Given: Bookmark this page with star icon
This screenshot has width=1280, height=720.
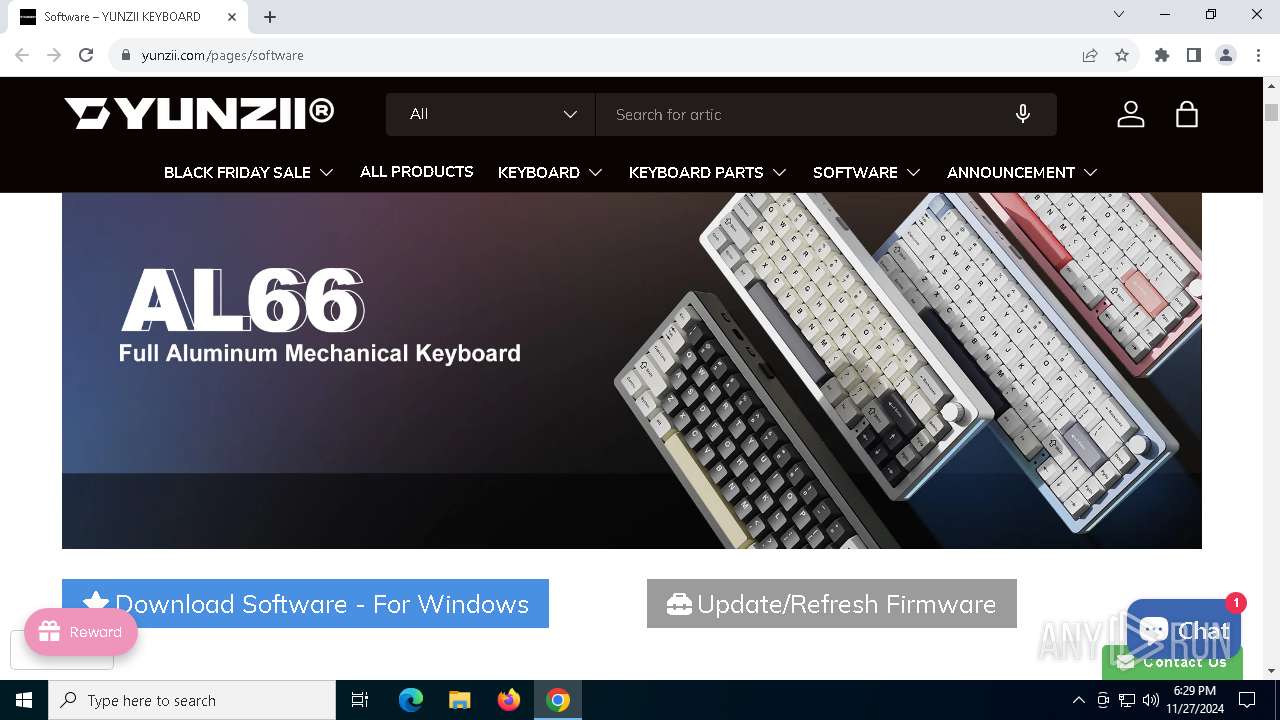Looking at the screenshot, I should [1122, 55].
